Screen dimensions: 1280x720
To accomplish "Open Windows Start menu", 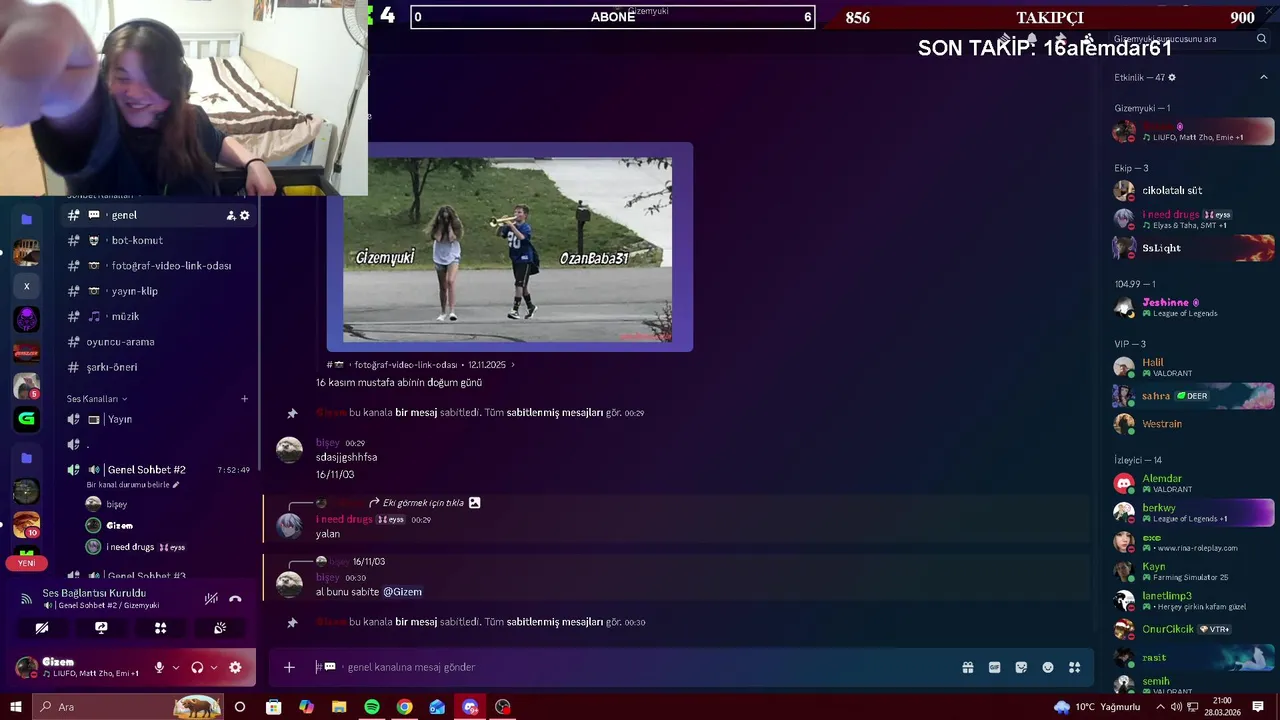I will click(15, 707).
